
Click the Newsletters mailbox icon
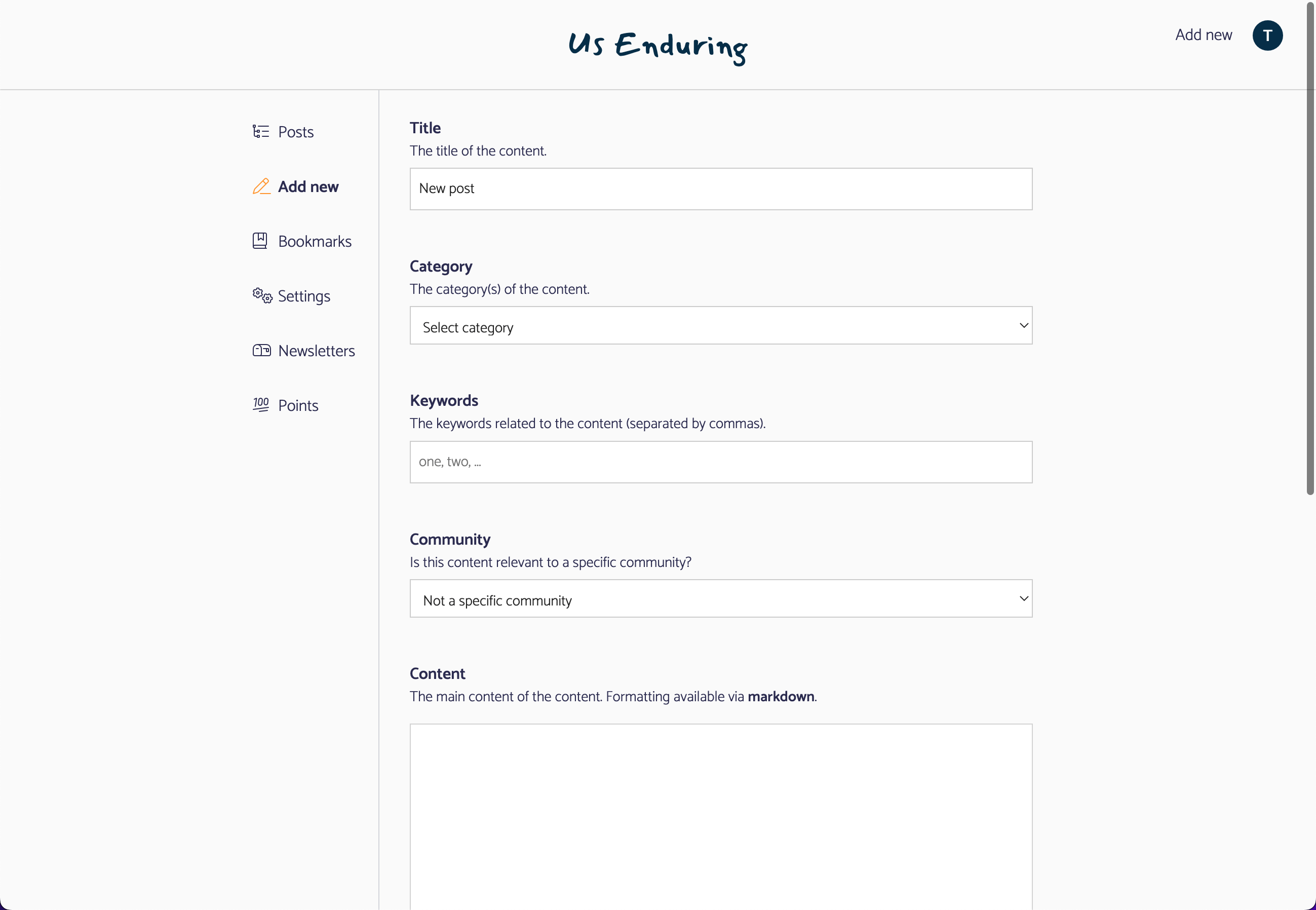(x=261, y=350)
